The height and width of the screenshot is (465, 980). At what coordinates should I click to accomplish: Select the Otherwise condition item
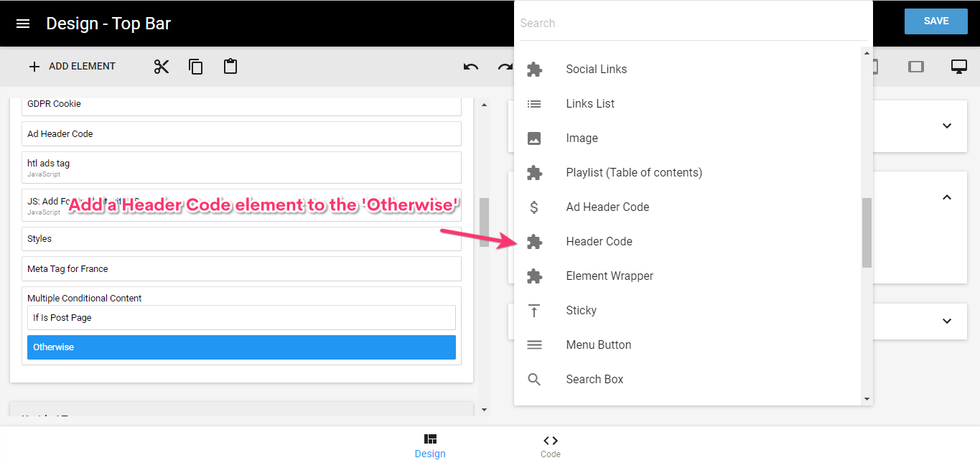click(241, 347)
